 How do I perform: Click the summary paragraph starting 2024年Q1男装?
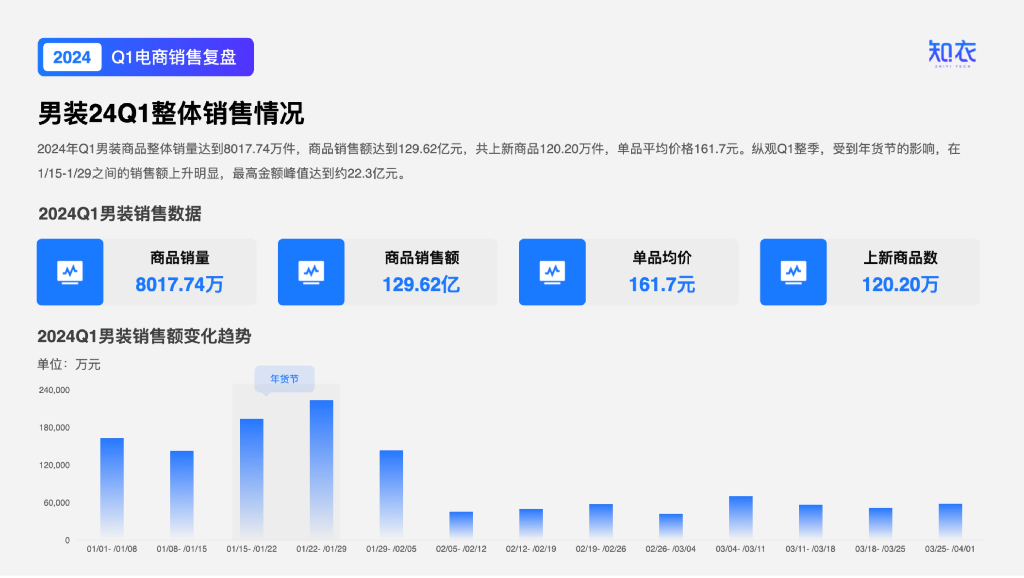point(499,161)
